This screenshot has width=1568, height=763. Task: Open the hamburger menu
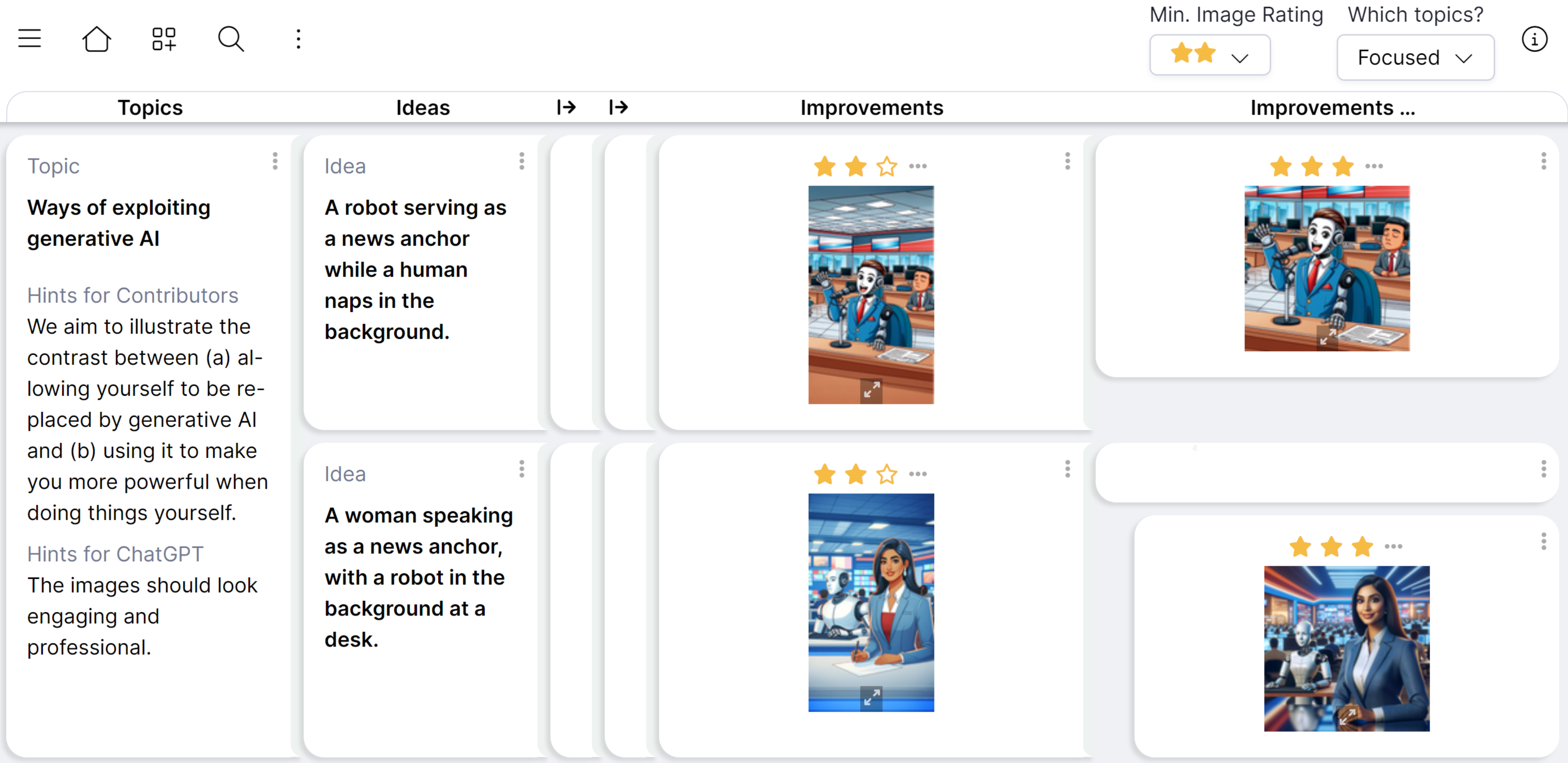click(29, 39)
